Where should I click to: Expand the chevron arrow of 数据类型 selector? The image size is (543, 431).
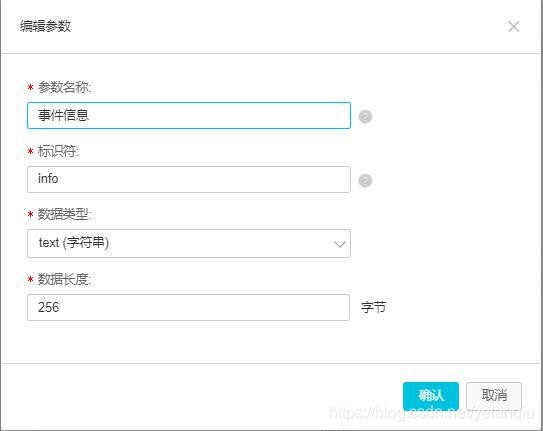(340, 244)
